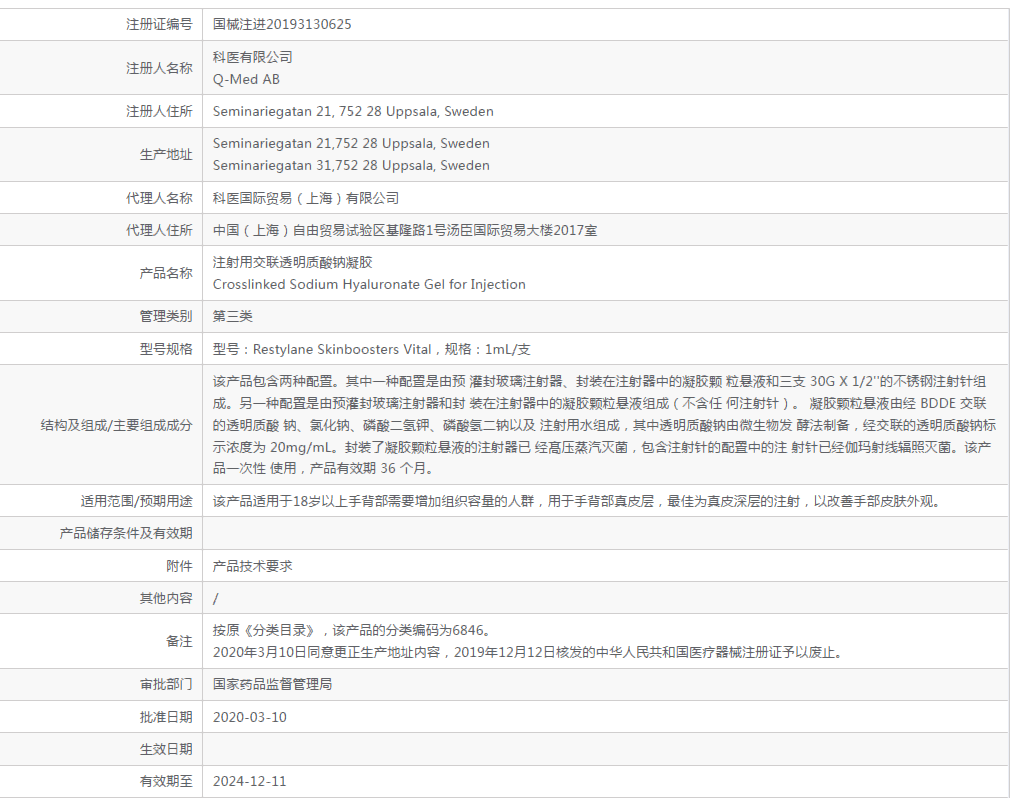Click the 适用范围 intended use description text

click(576, 501)
